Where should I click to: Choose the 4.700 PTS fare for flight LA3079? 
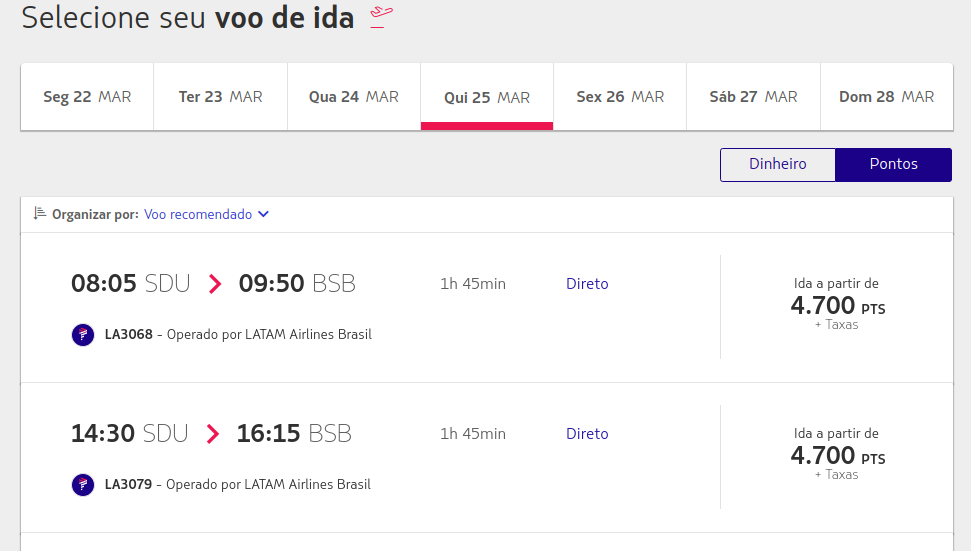(x=837, y=454)
